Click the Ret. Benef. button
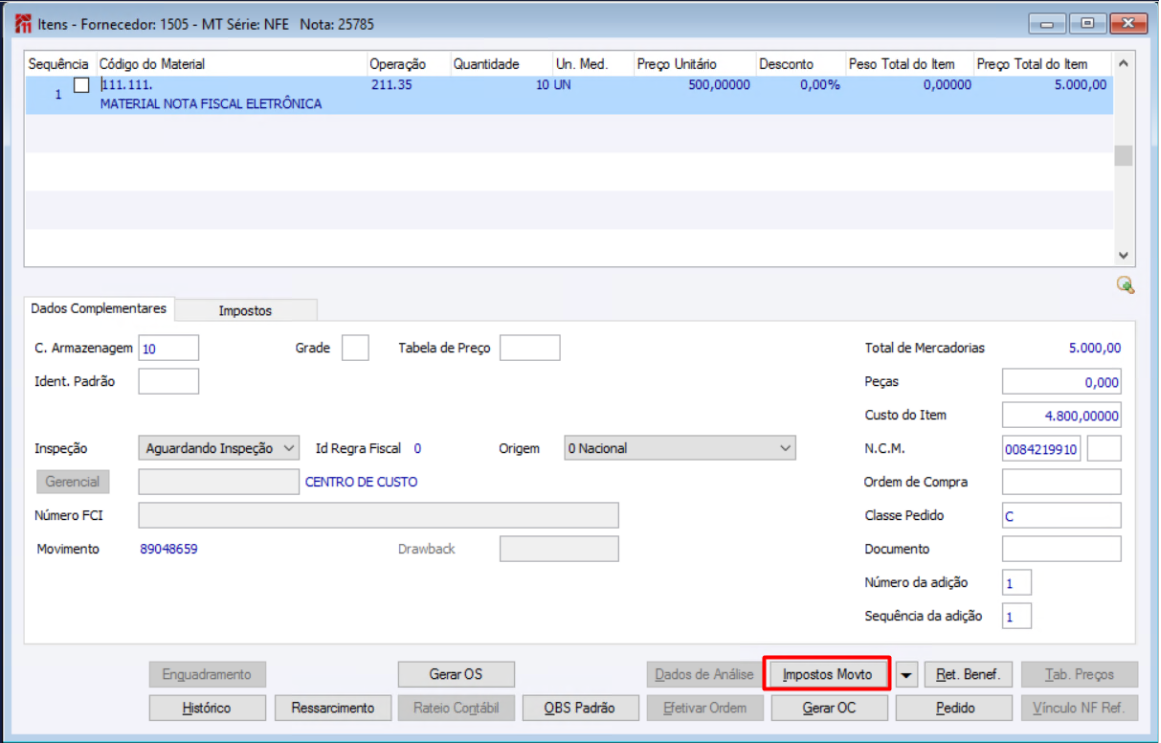This screenshot has height=743, width=1161. (968, 674)
